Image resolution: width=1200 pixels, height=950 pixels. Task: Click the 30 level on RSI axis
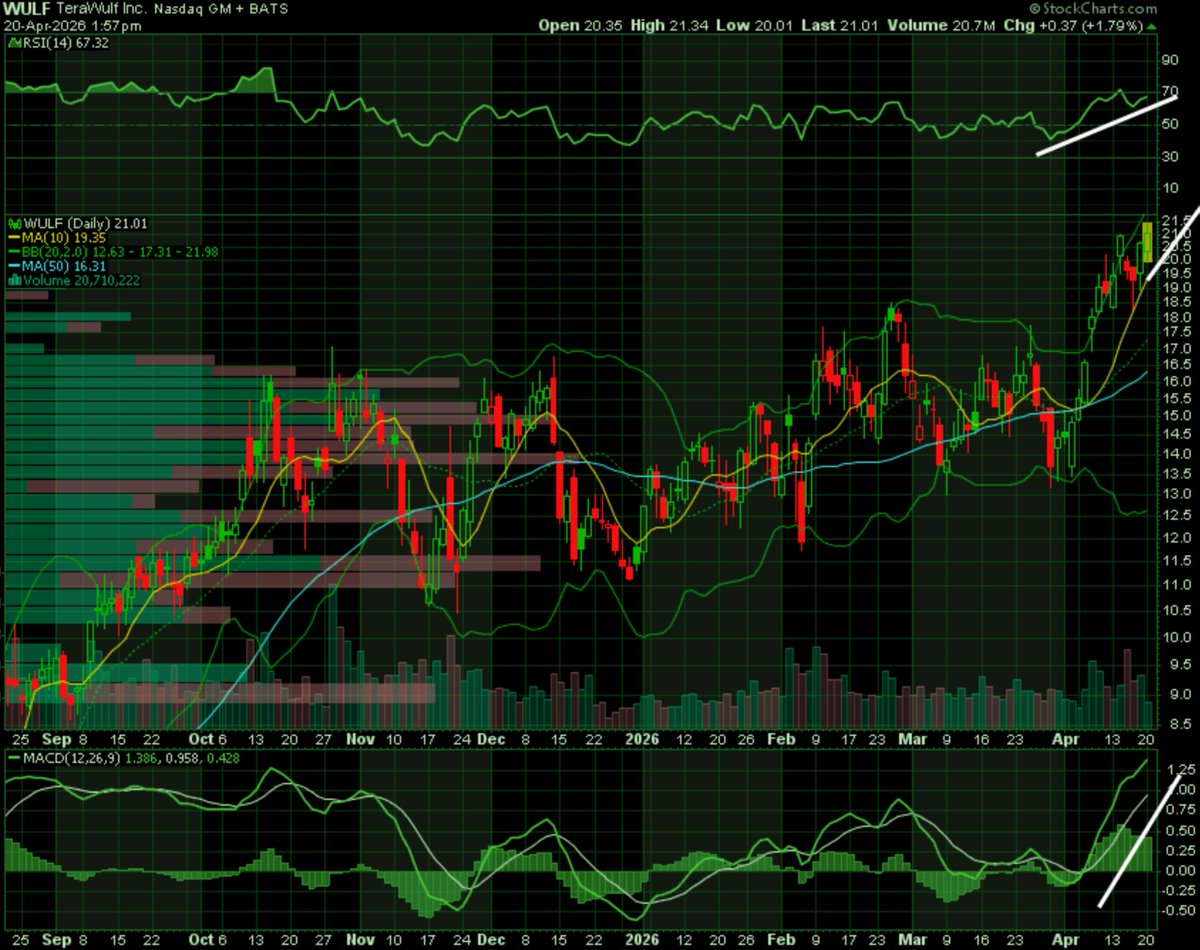1169,156
